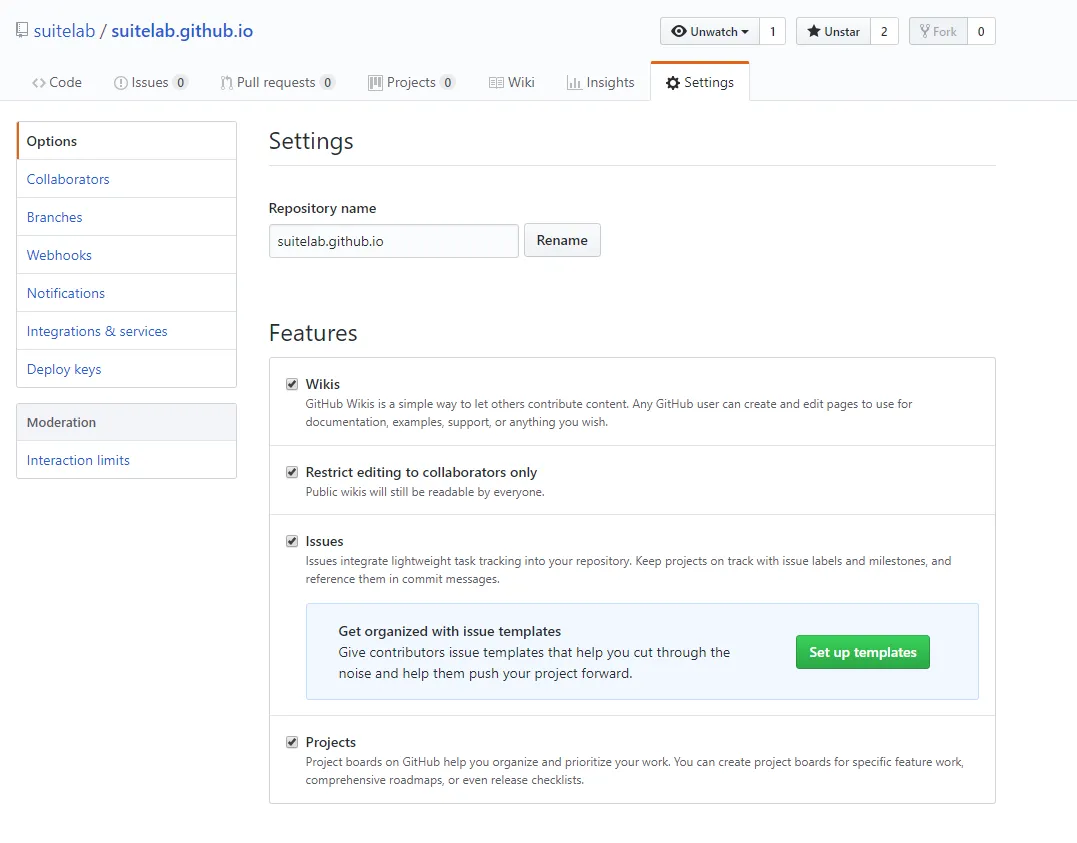This screenshot has width=1077, height=843.
Task: Open the Unwatch dropdown menu
Action: click(710, 32)
